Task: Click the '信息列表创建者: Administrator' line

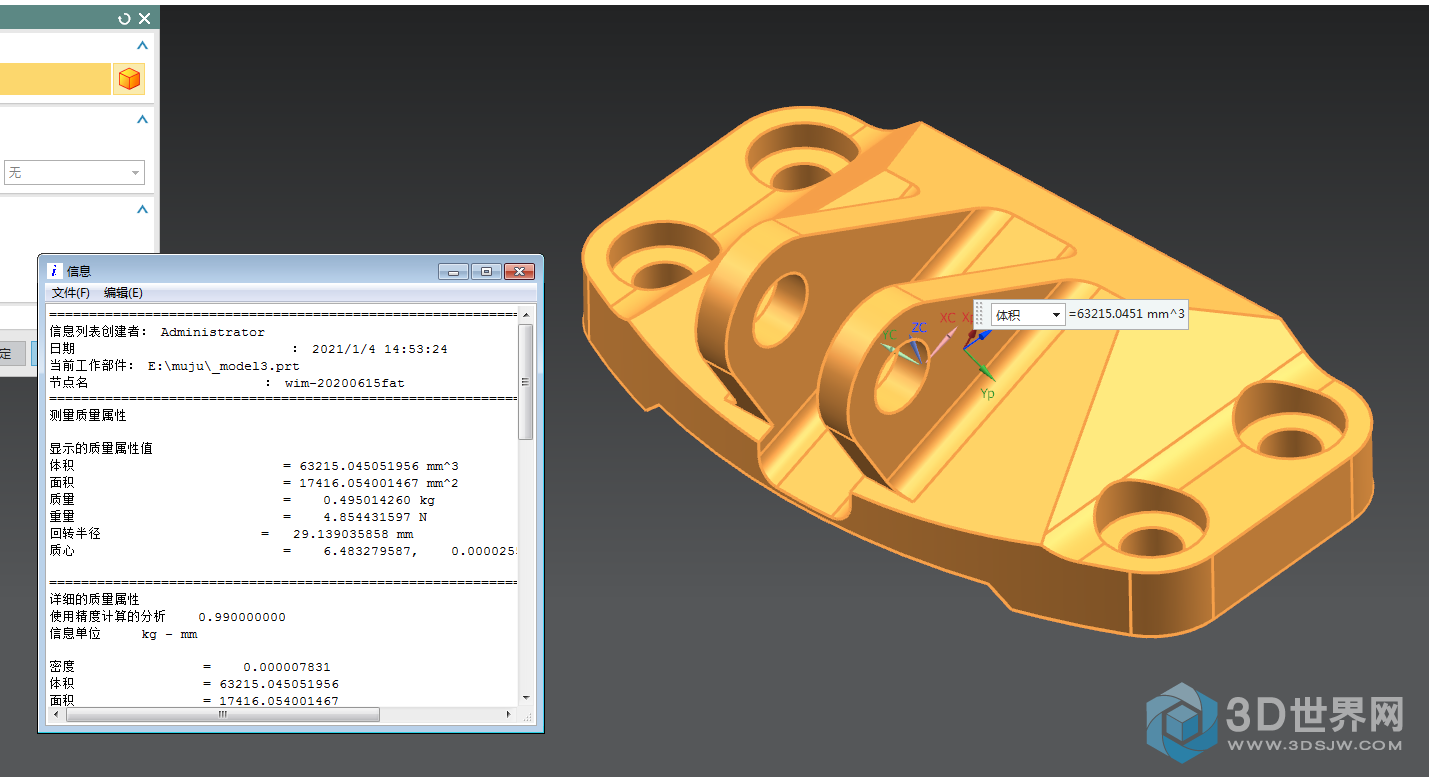Action: tap(157, 332)
